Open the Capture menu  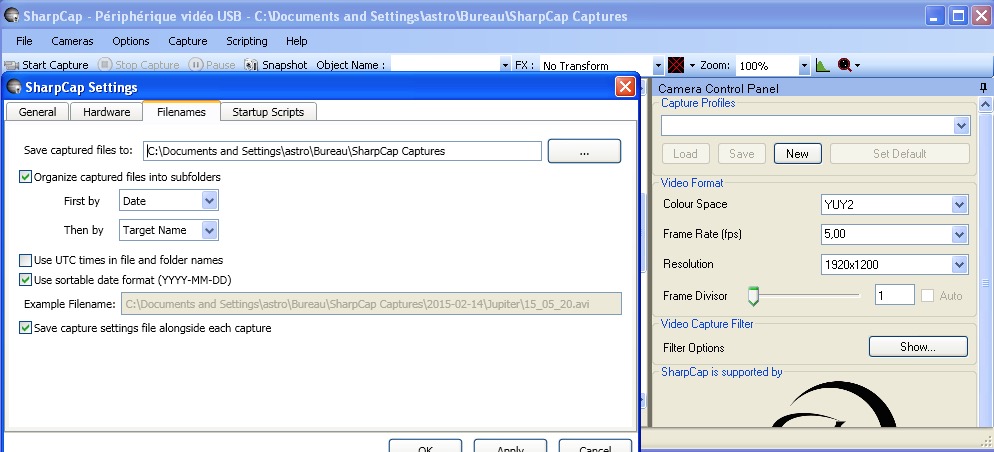188,41
